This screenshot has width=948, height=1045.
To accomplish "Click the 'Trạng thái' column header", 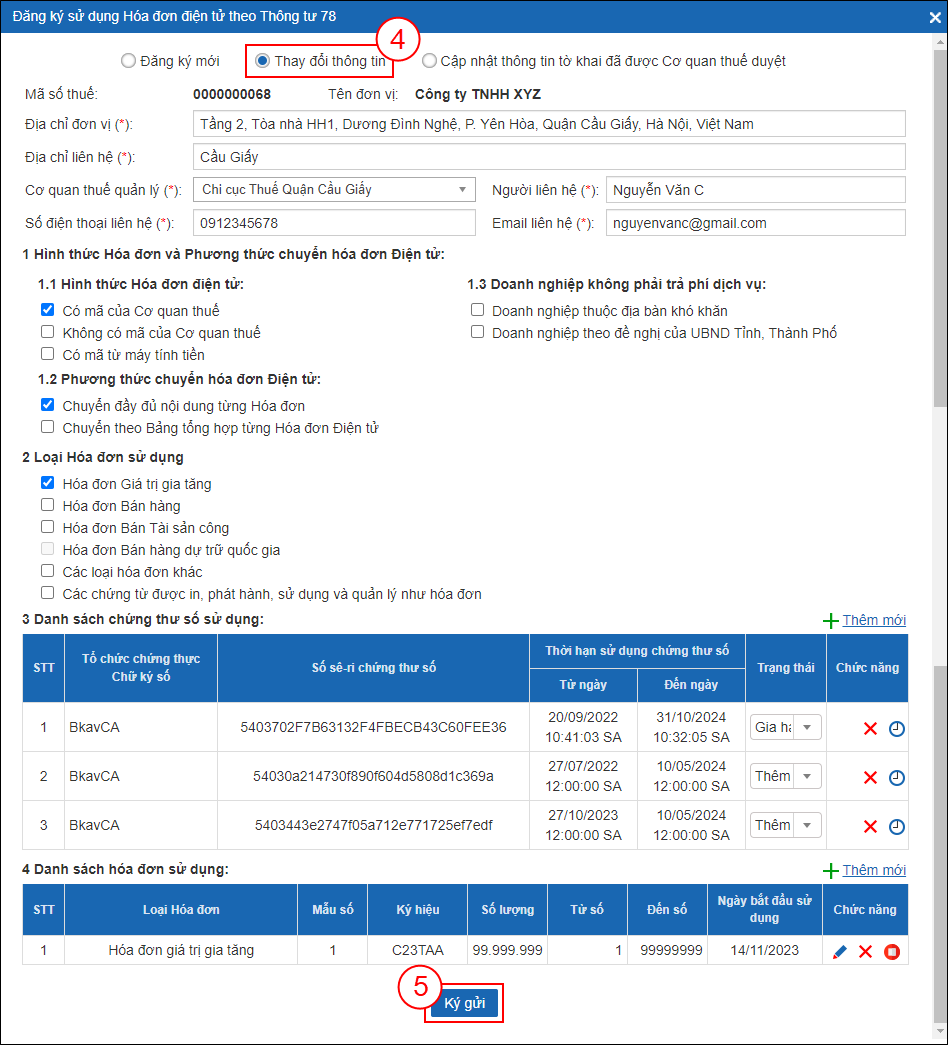I will [x=786, y=668].
